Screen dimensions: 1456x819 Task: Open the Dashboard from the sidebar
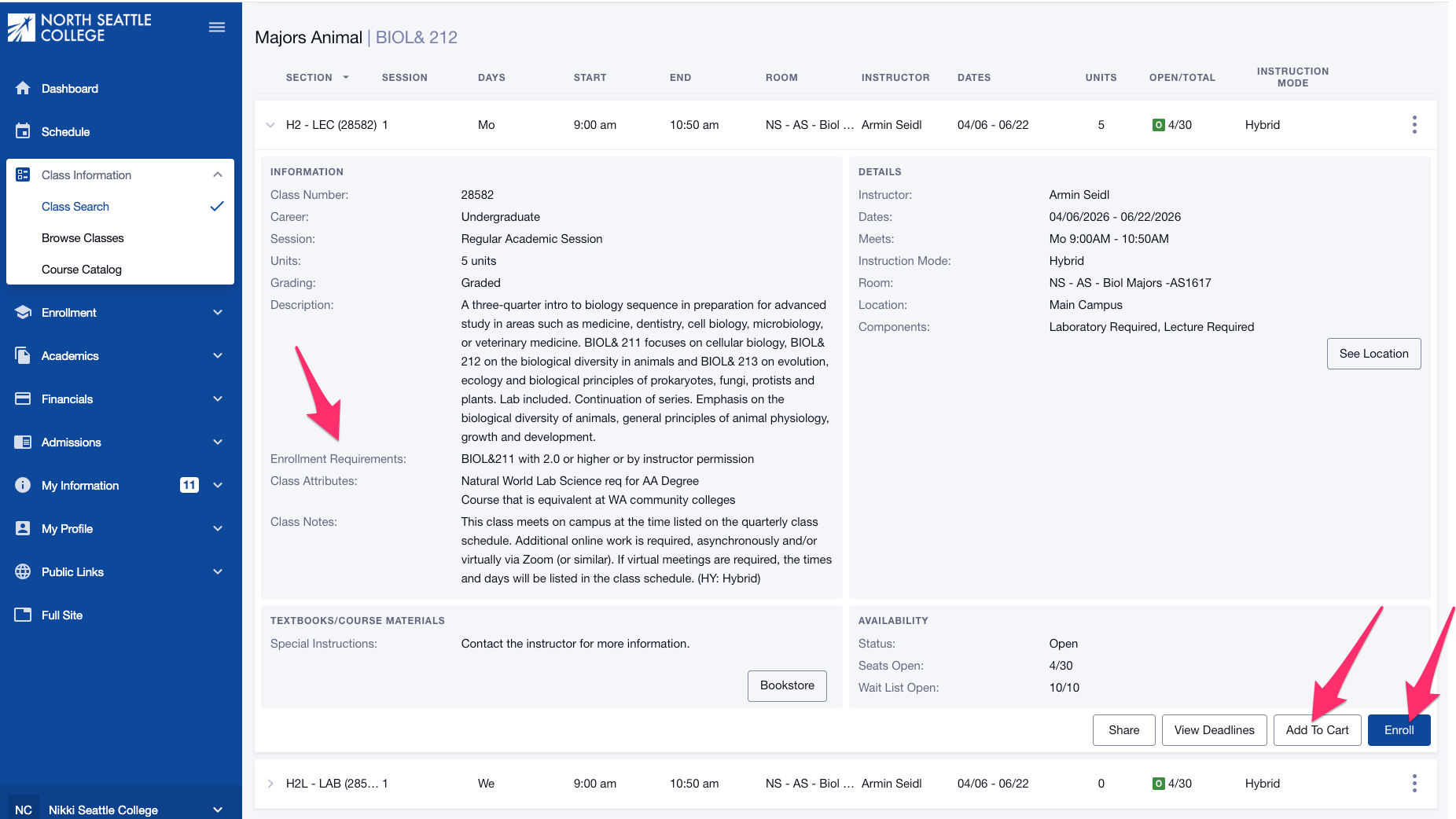click(x=23, y=88)
